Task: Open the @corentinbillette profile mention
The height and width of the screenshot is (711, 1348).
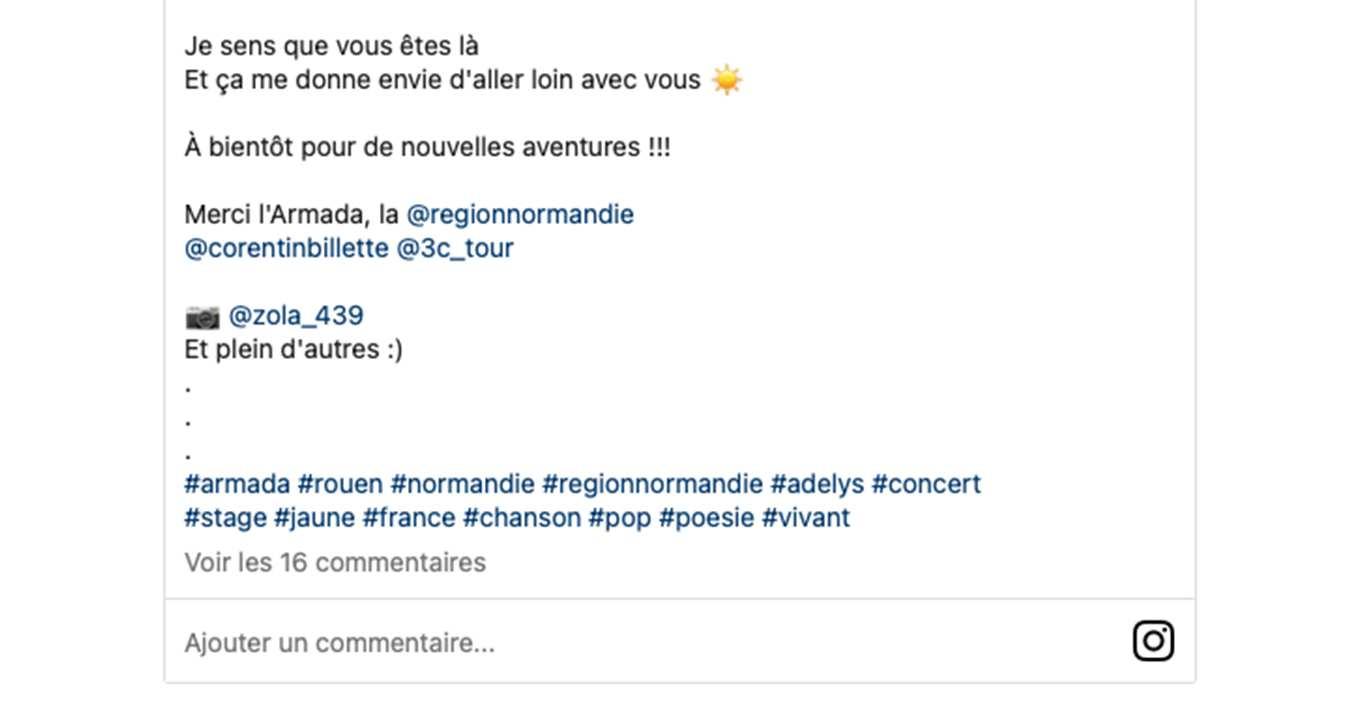Action: pyautogui.click(x=286, y=248)
